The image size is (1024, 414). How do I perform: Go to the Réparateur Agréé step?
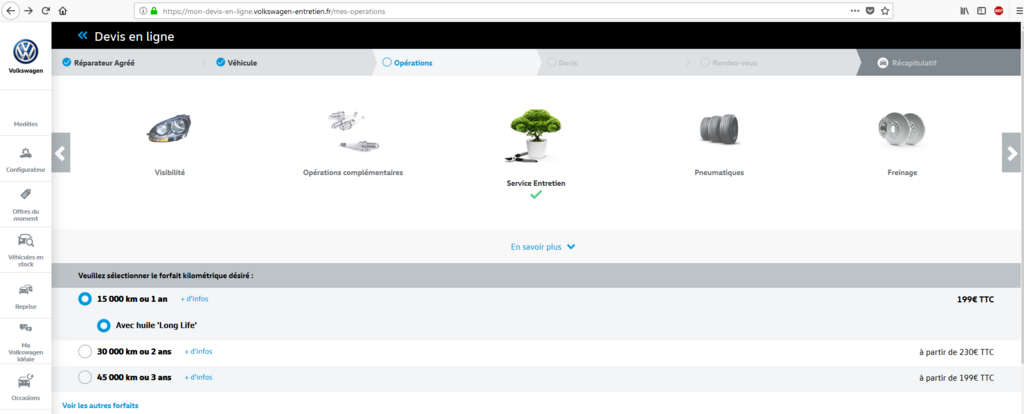99,63
